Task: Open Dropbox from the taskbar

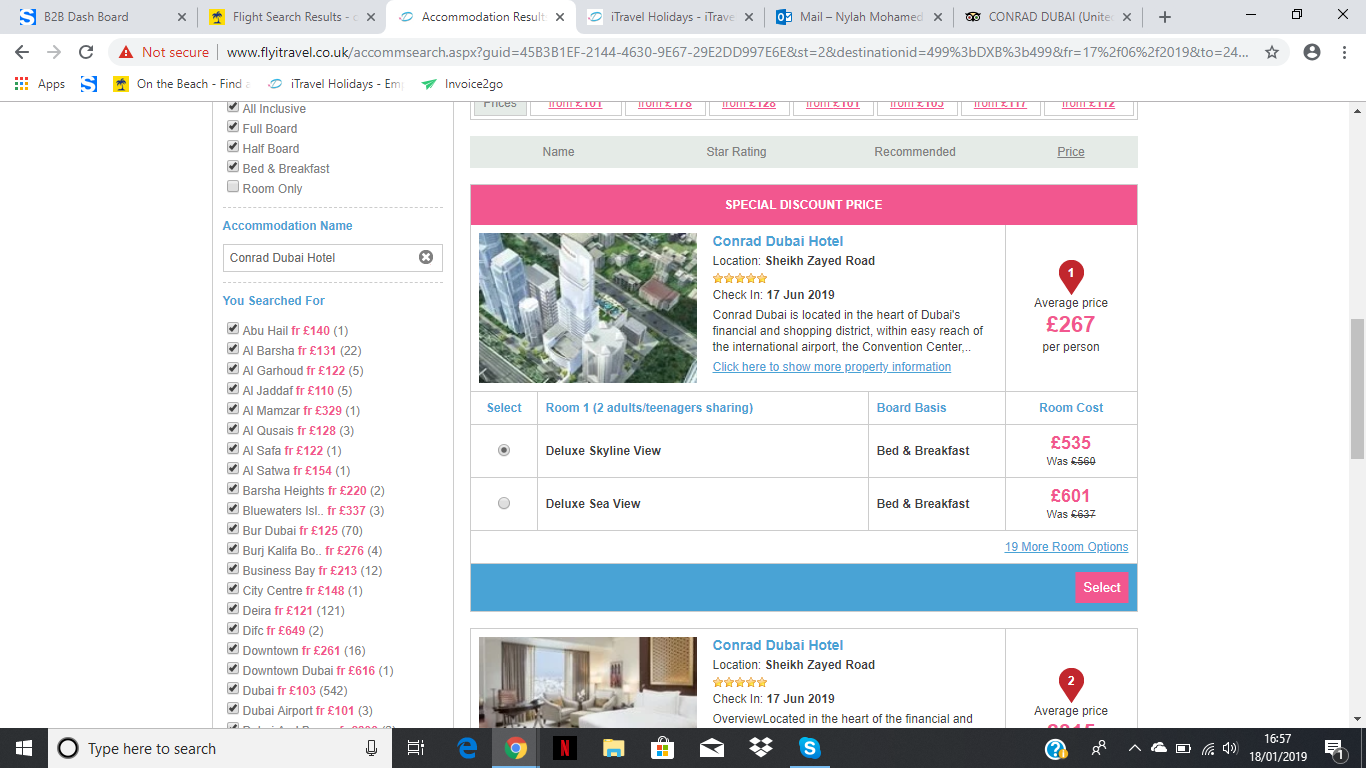Action: pyautogui.click(x=760, y=748)
